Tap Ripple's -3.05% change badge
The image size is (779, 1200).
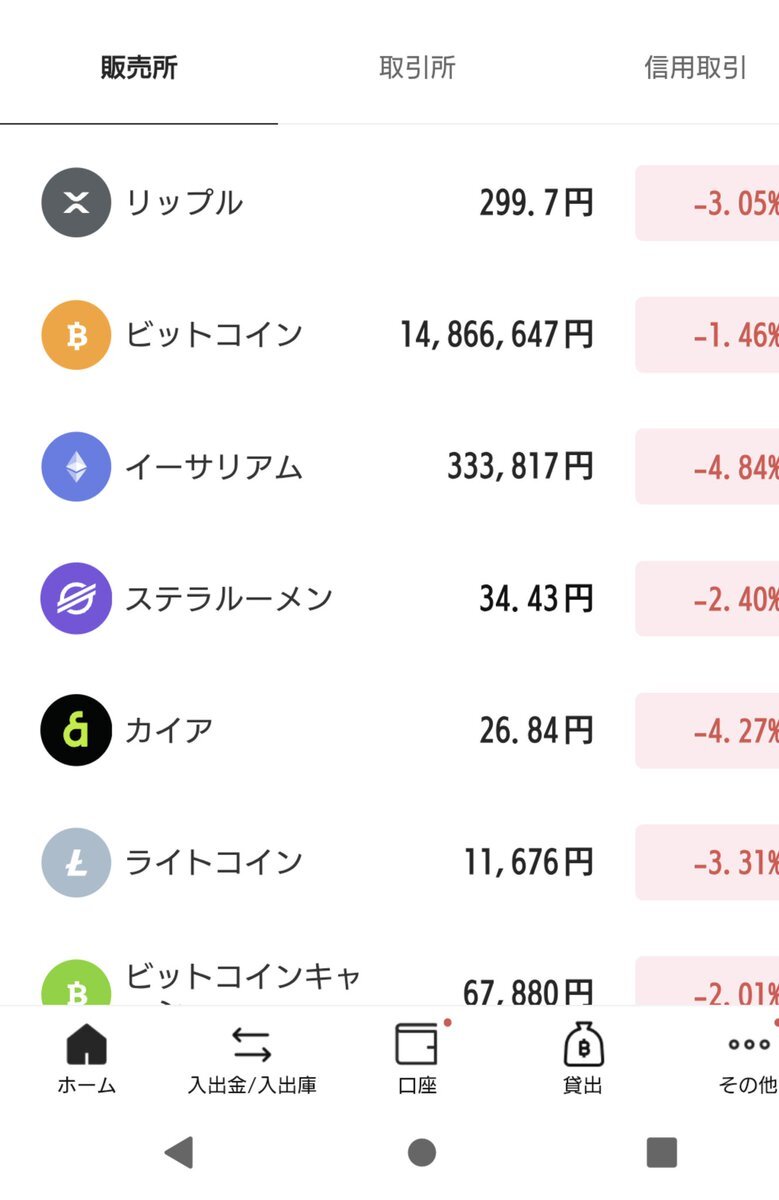pos(707,203)
